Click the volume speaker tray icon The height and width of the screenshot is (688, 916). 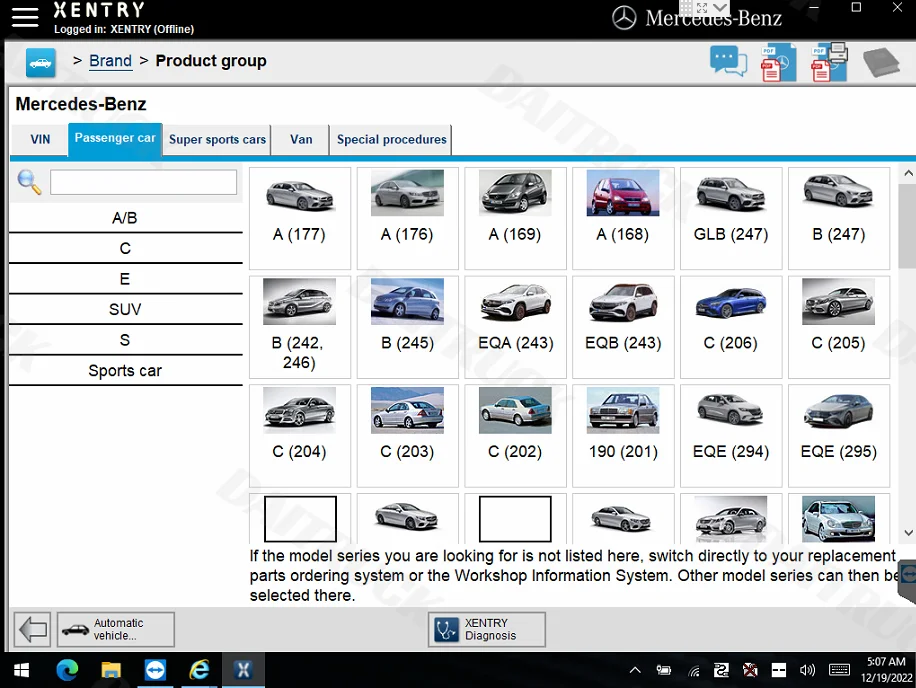click(x=807, y=670)
